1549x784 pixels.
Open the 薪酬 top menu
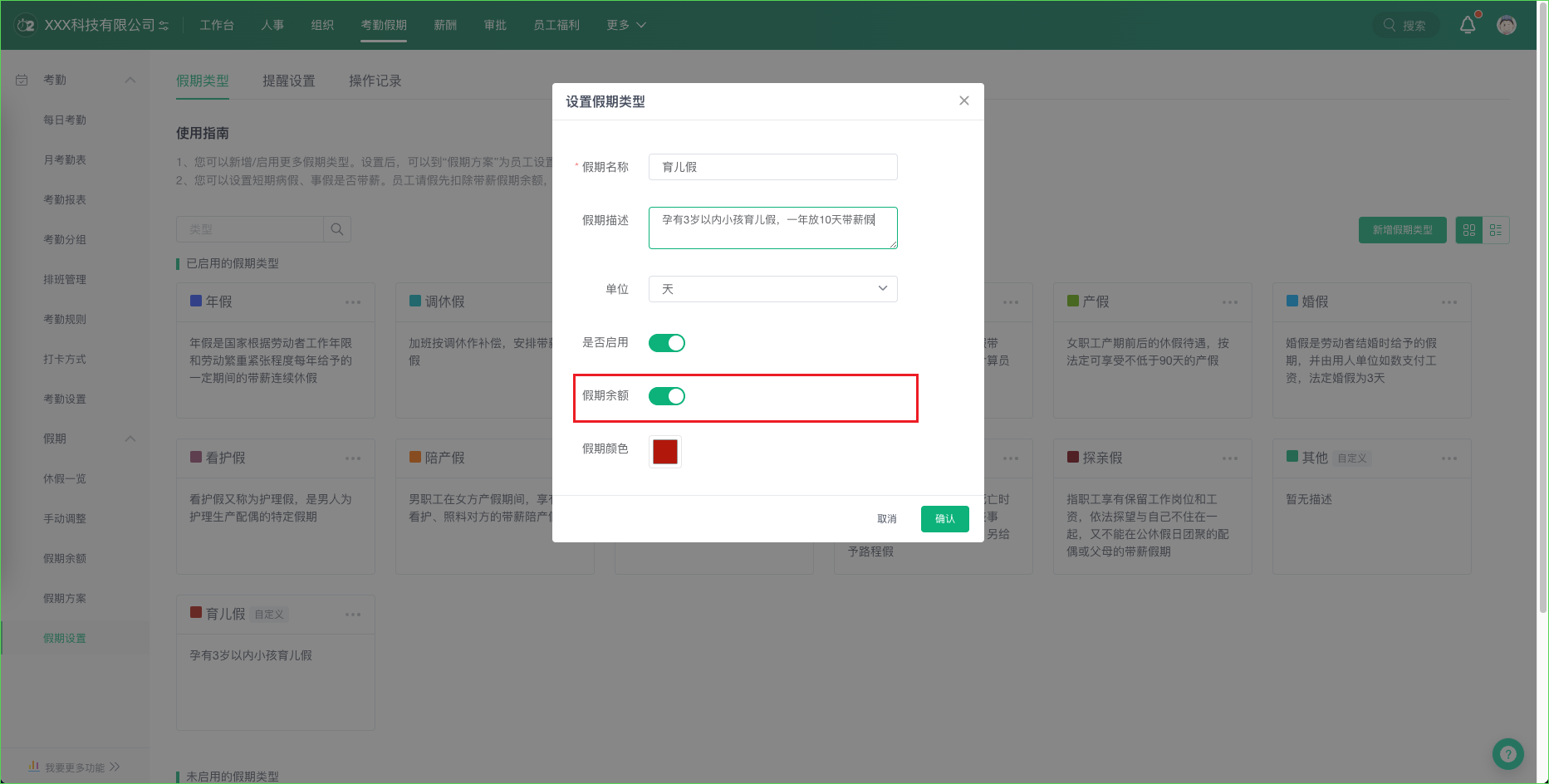[x=445, y=25]
